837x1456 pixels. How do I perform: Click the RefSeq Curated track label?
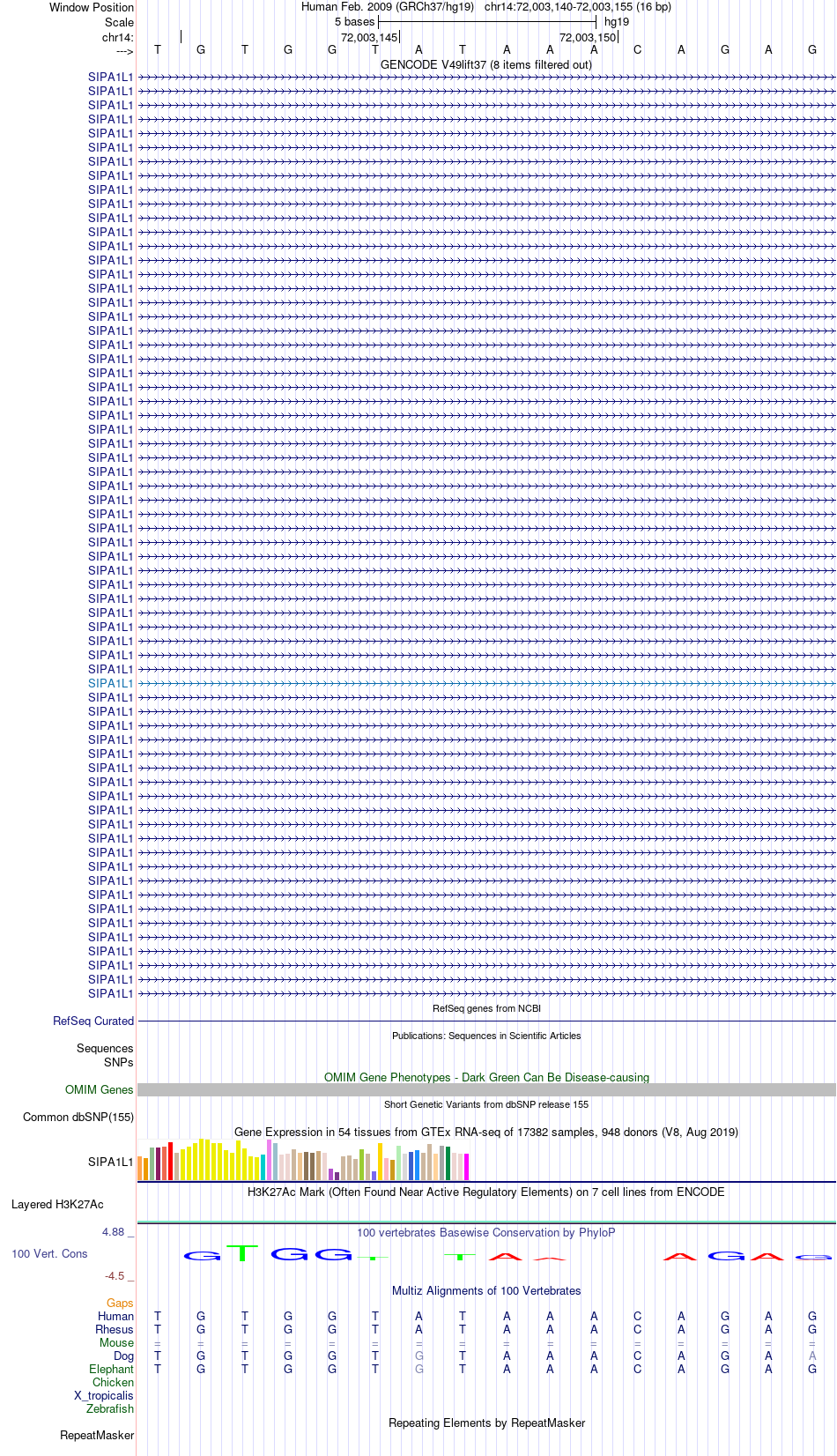coord(93,1021)
